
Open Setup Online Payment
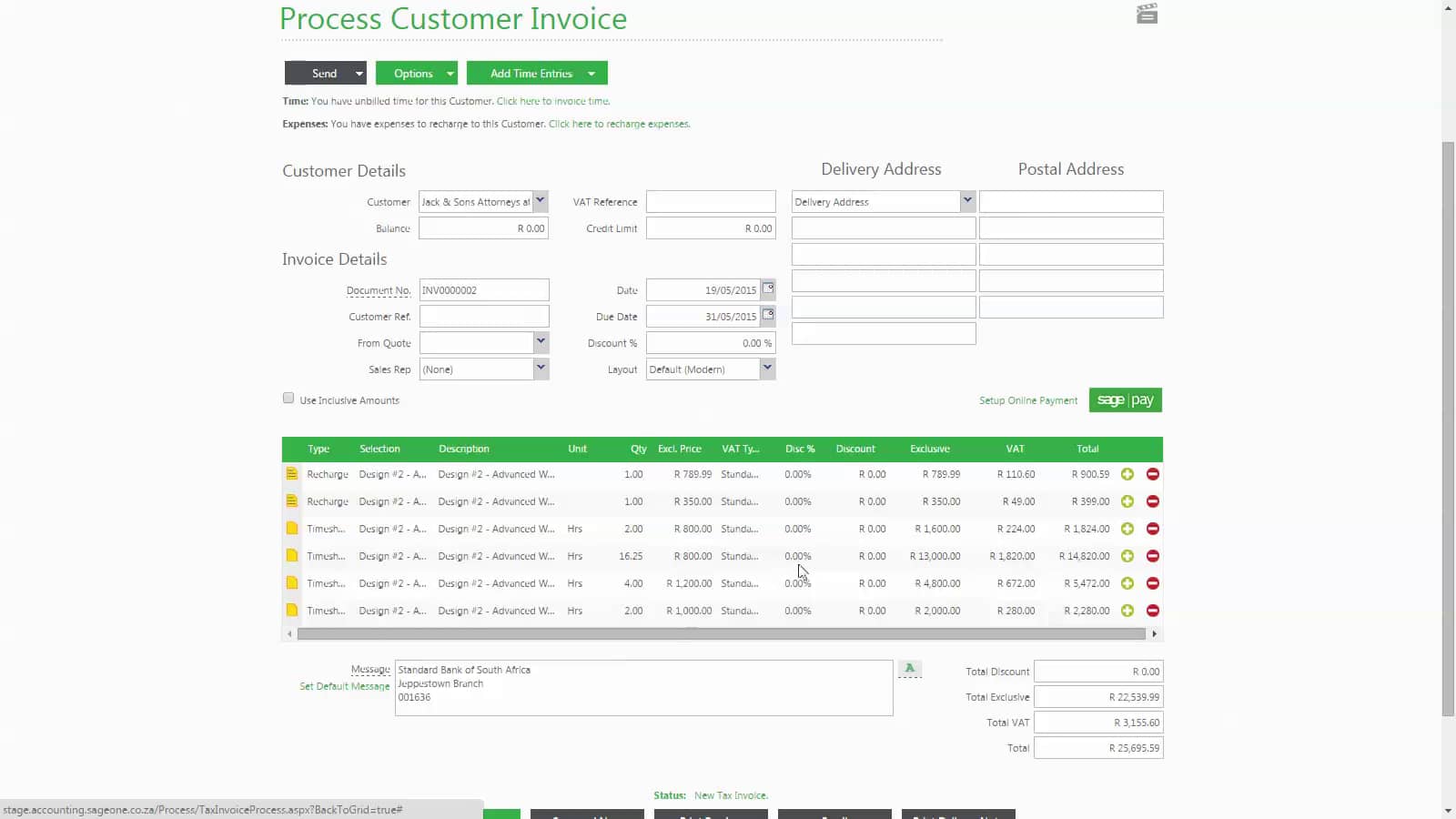1028,399
